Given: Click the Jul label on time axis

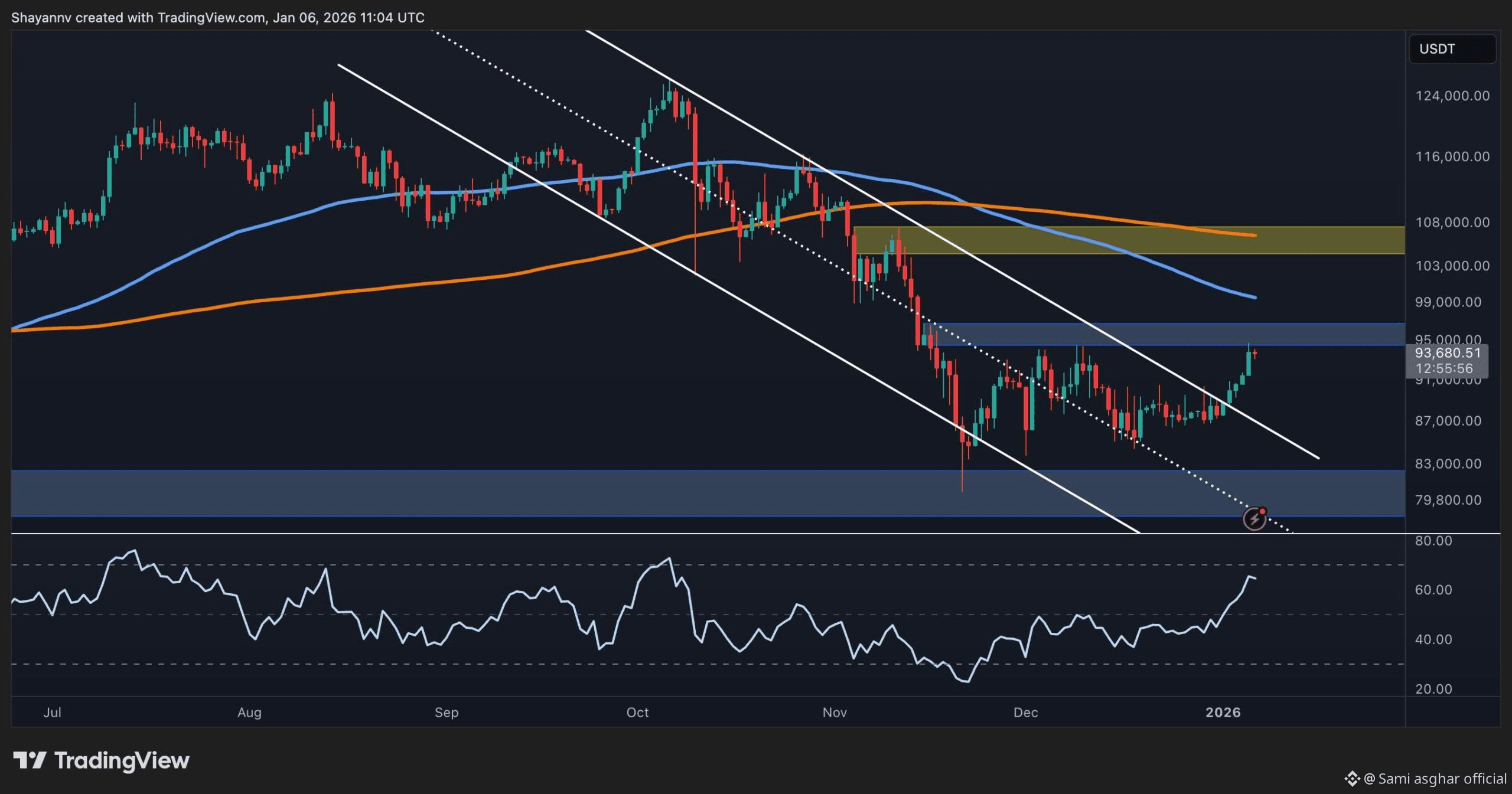Looking at the screenshot, I should 53,713.
